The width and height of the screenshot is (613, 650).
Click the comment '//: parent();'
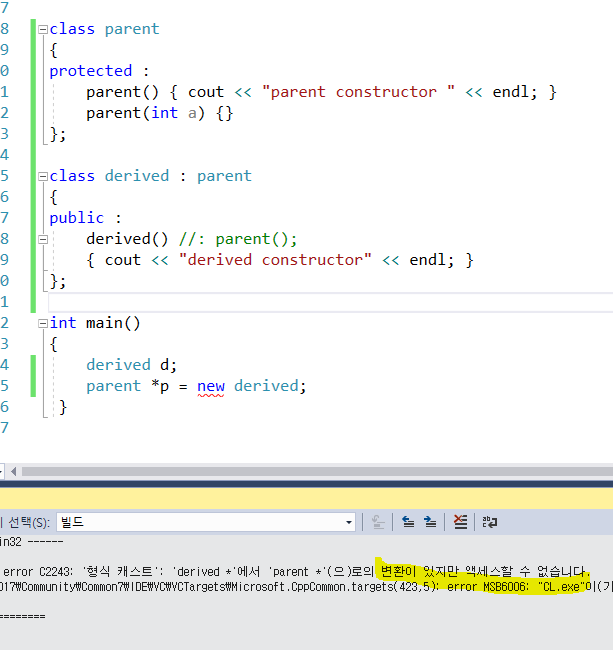pos(238,239)
